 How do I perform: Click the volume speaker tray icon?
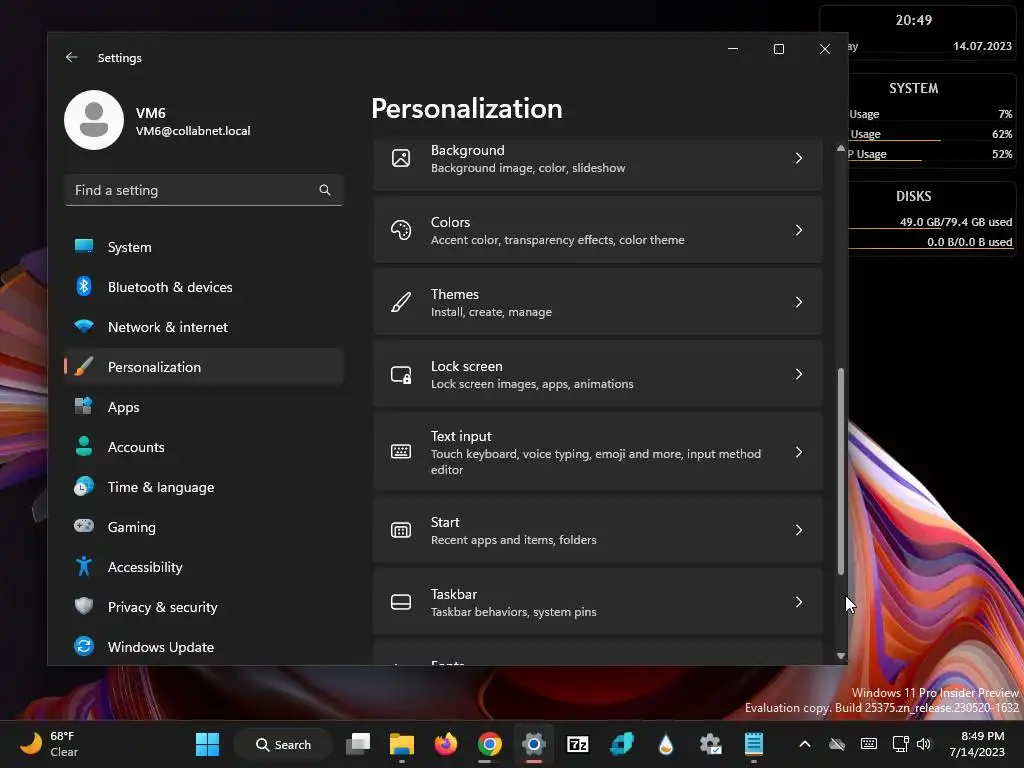coord(923,744)
